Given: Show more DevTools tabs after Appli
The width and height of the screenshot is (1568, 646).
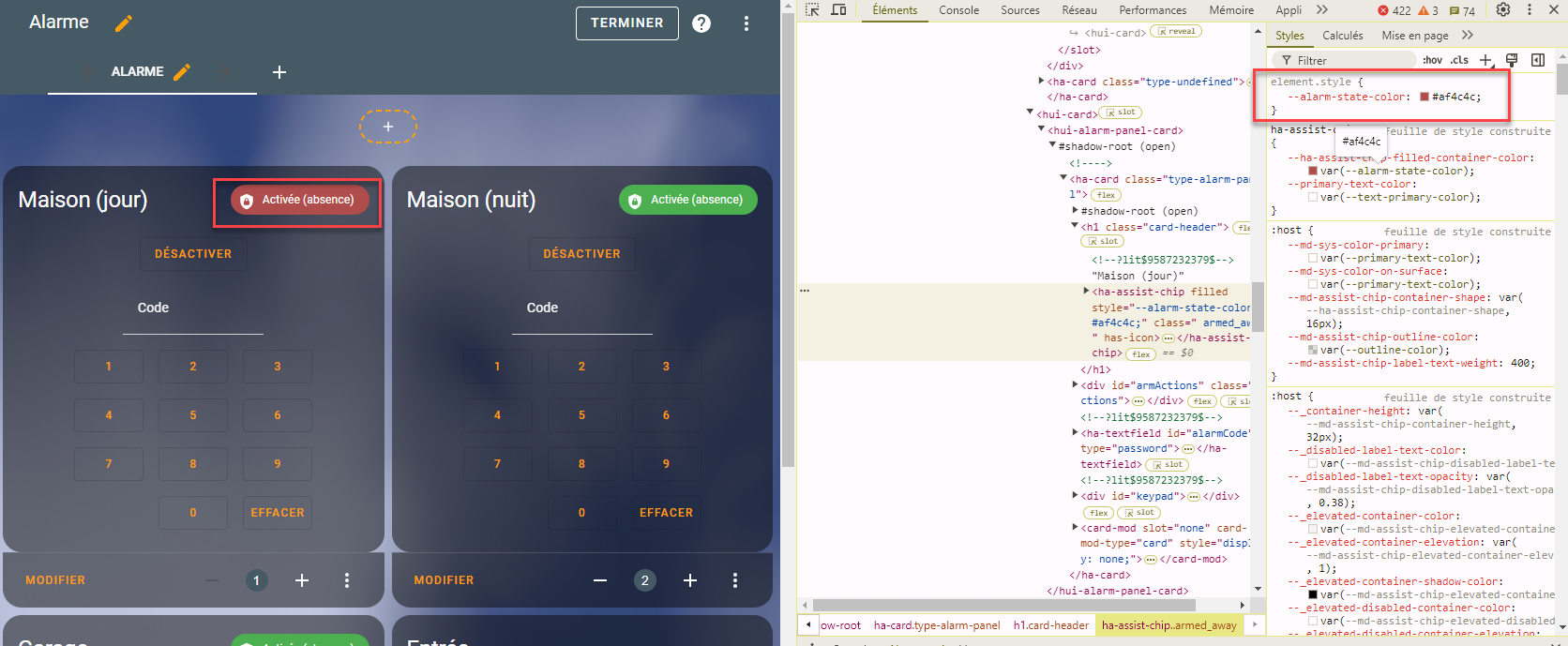Looking at the screenshot, I should pos(1321,10).
